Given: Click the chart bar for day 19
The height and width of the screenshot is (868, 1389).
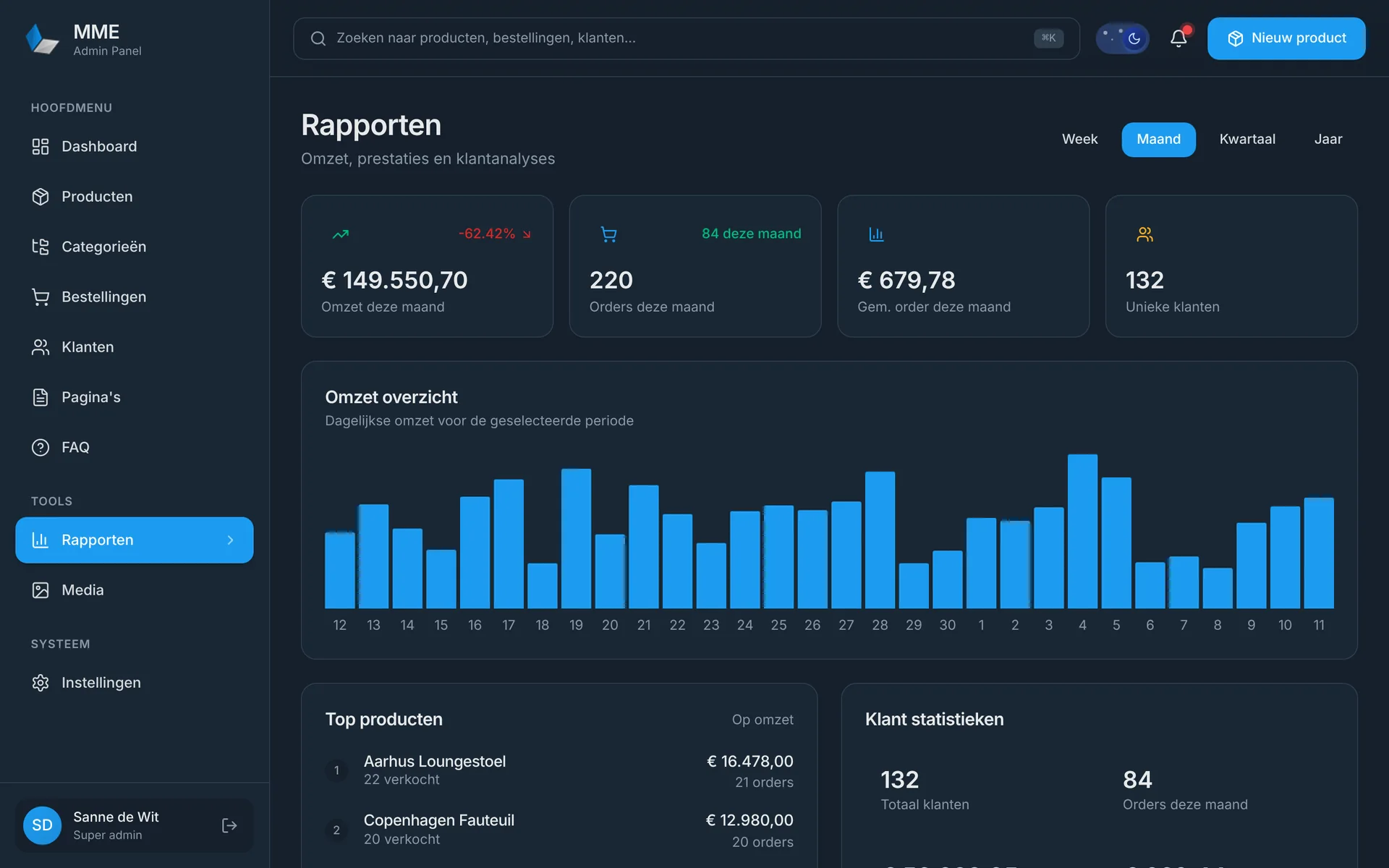Looking at the screenshot, I should click(x=576, y=538).
